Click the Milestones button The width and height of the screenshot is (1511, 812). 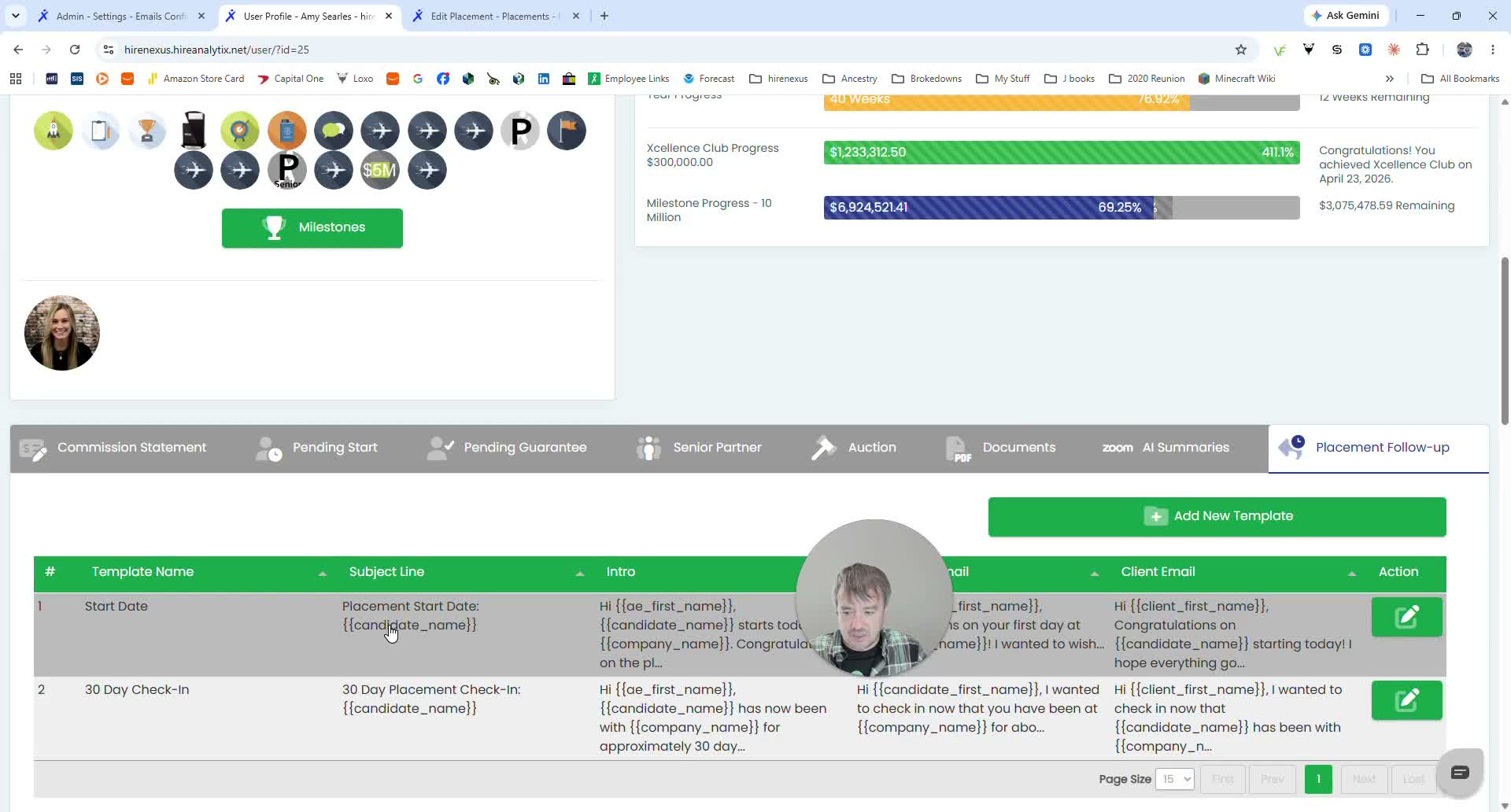pyautogui.click(x=312, y=227)
